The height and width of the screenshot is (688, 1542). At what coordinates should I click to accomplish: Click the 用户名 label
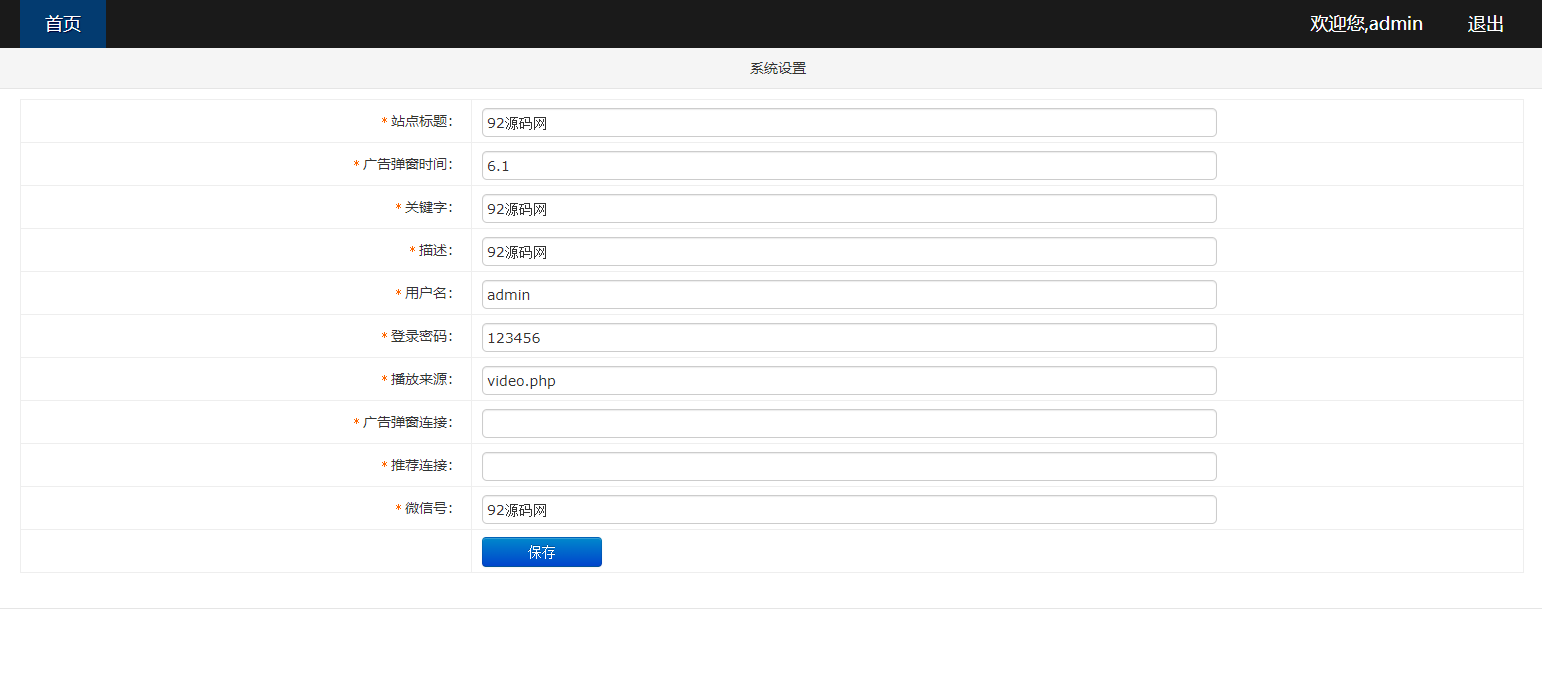click(x=428, y=293)
